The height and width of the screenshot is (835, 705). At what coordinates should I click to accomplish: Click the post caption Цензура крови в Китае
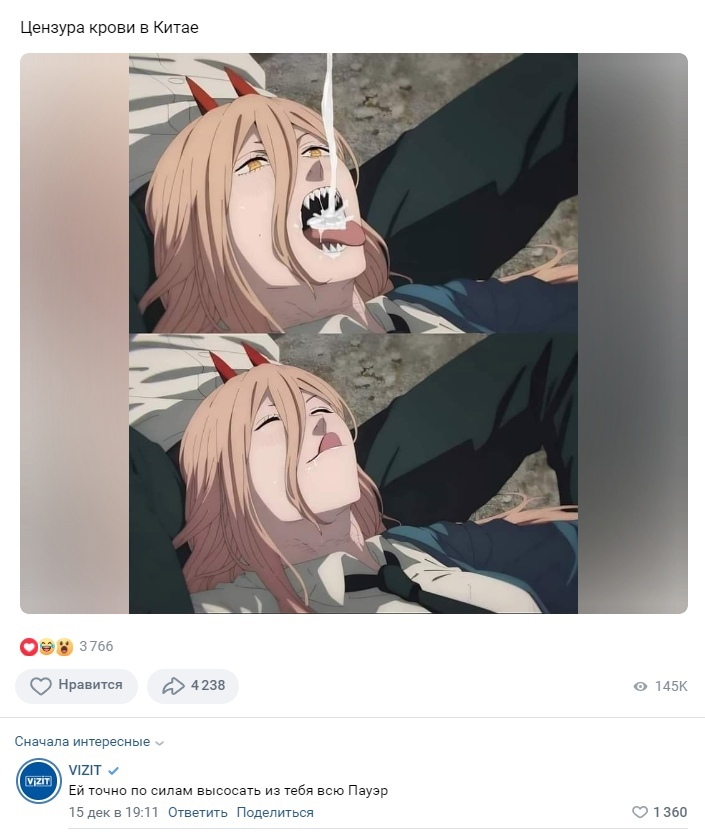(x=110, y=28)
